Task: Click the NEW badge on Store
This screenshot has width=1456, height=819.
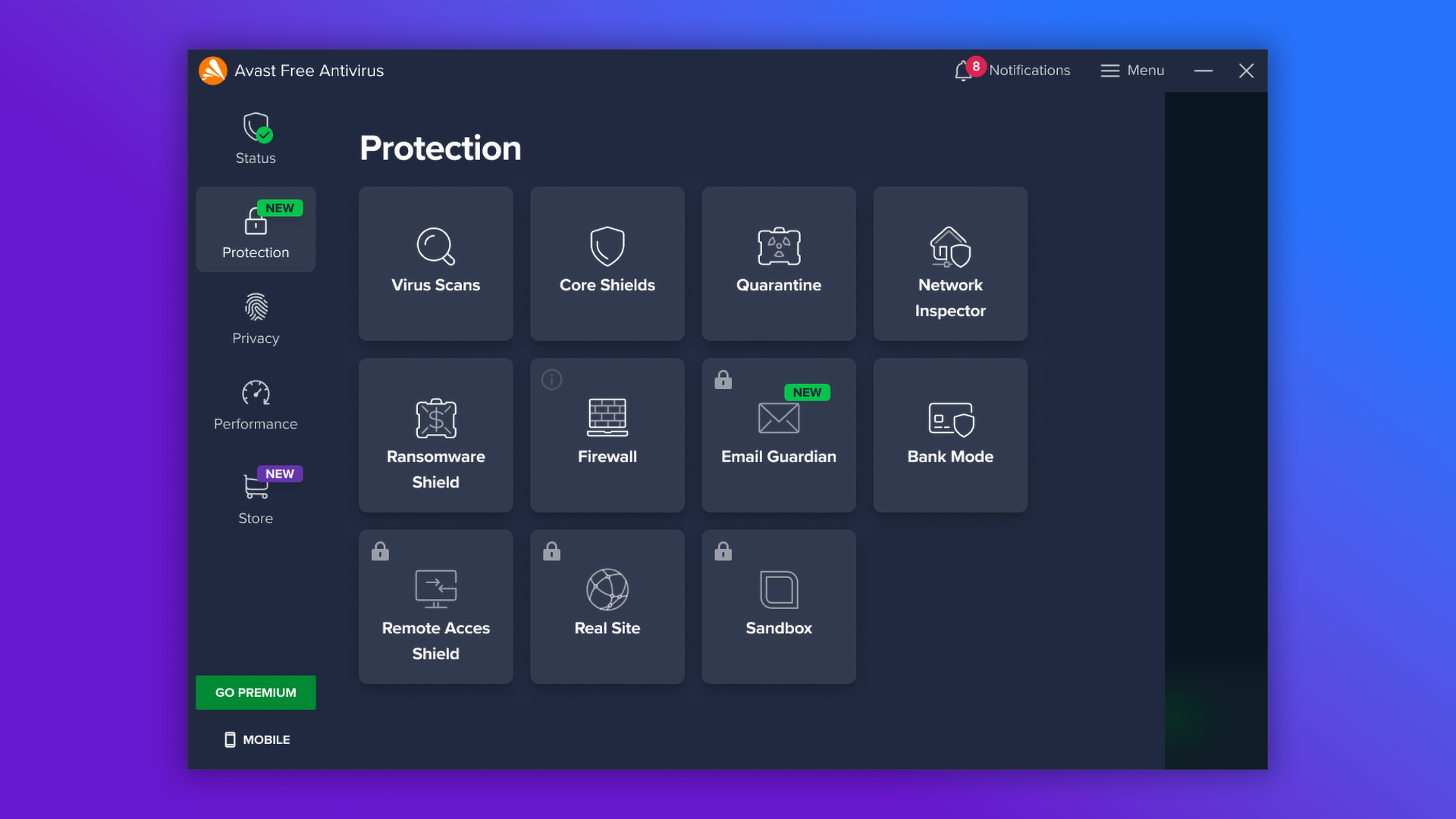Action: click(x=280, y=473)
